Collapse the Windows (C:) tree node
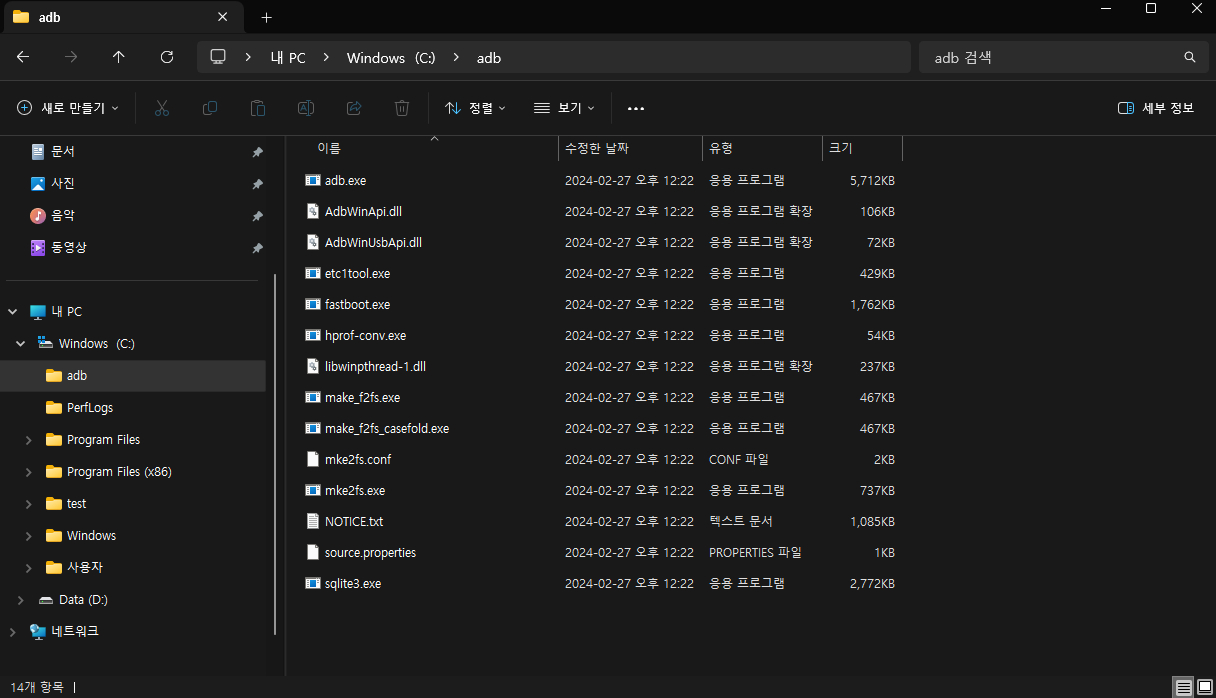This screenshot has height=698, width=1216. (21, 344)
